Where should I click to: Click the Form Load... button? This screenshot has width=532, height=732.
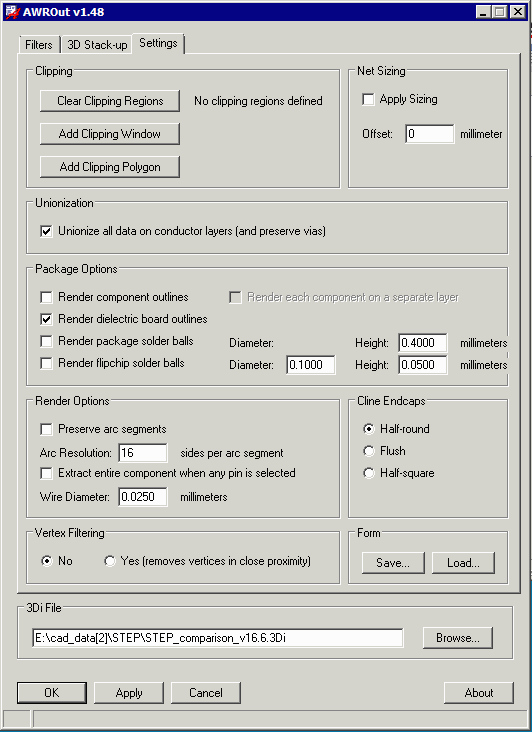[463, 563]
